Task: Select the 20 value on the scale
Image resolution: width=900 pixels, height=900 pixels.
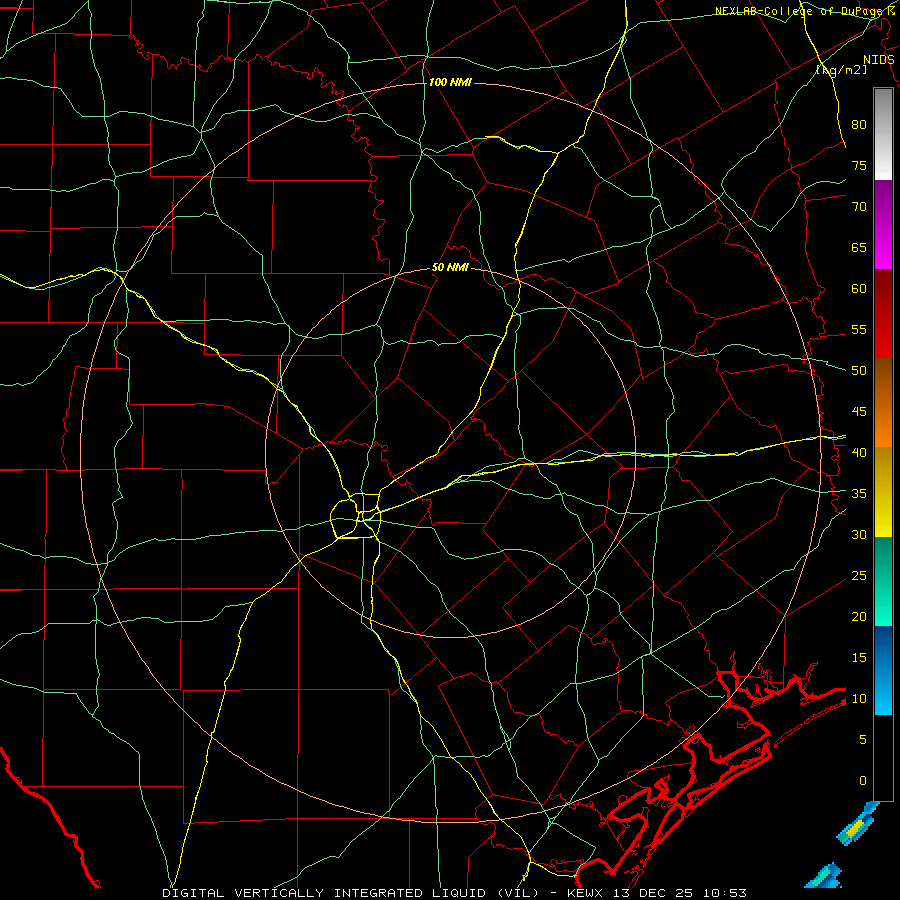Action: click(859, 616)
